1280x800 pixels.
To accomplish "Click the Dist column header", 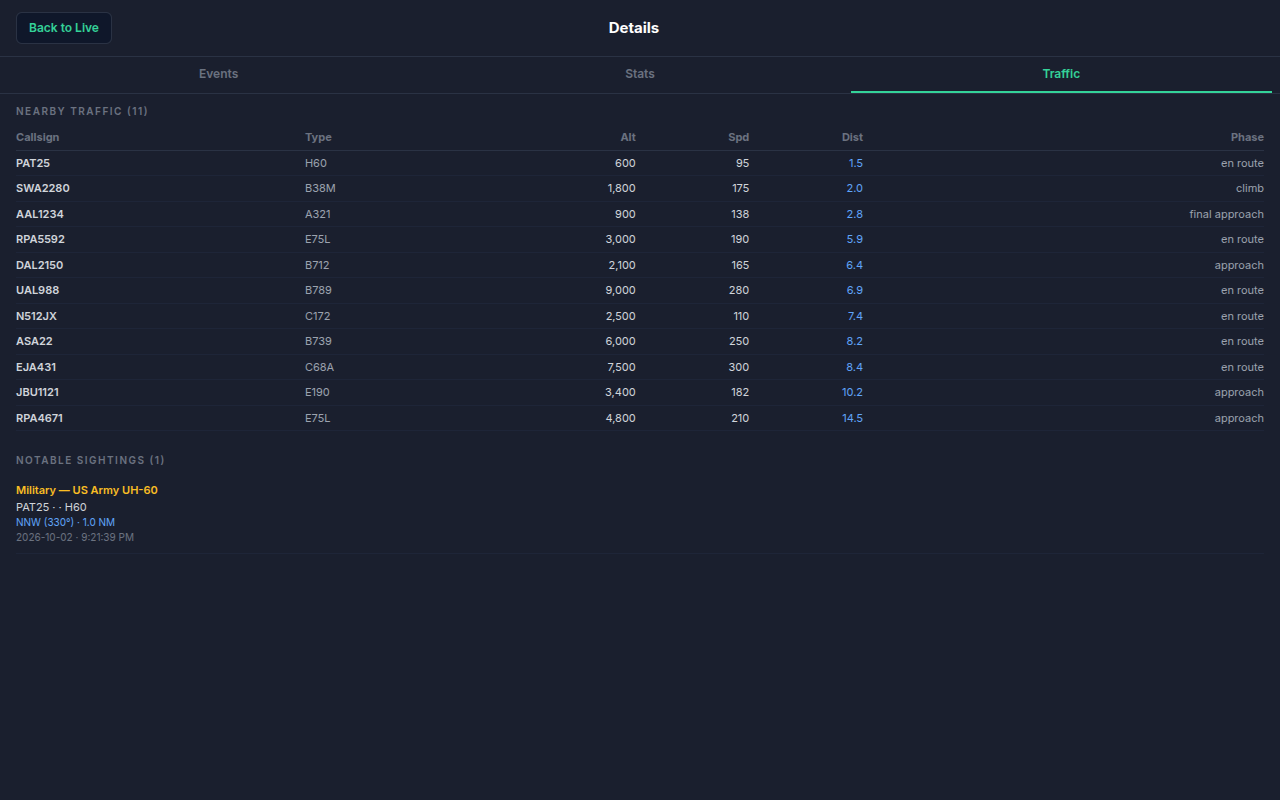I will (x=852, y=137).
